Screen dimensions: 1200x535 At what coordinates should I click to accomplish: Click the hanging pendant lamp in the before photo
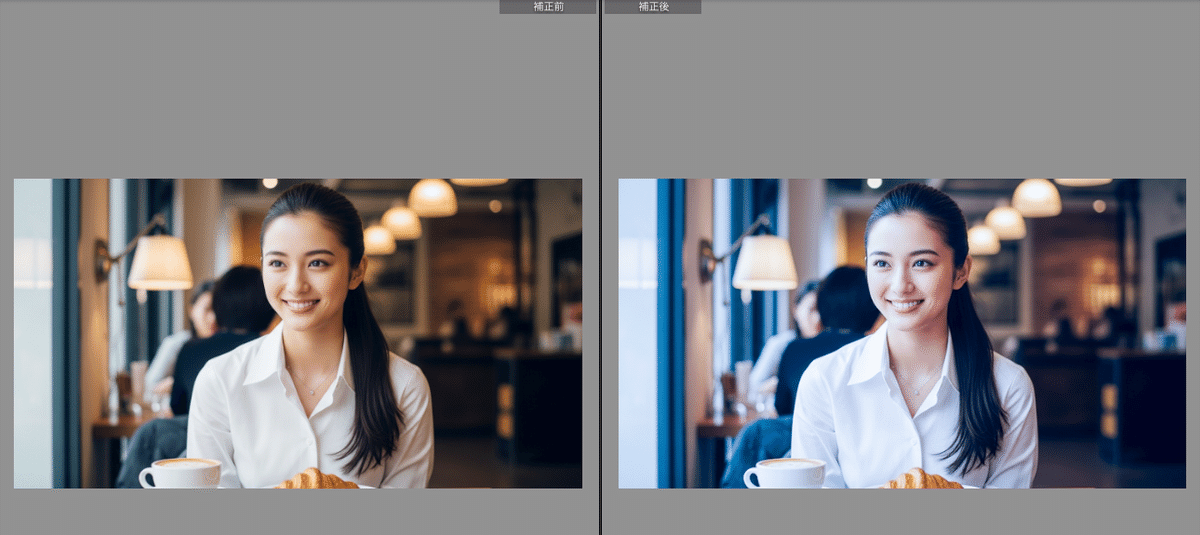tap(432, 197)
